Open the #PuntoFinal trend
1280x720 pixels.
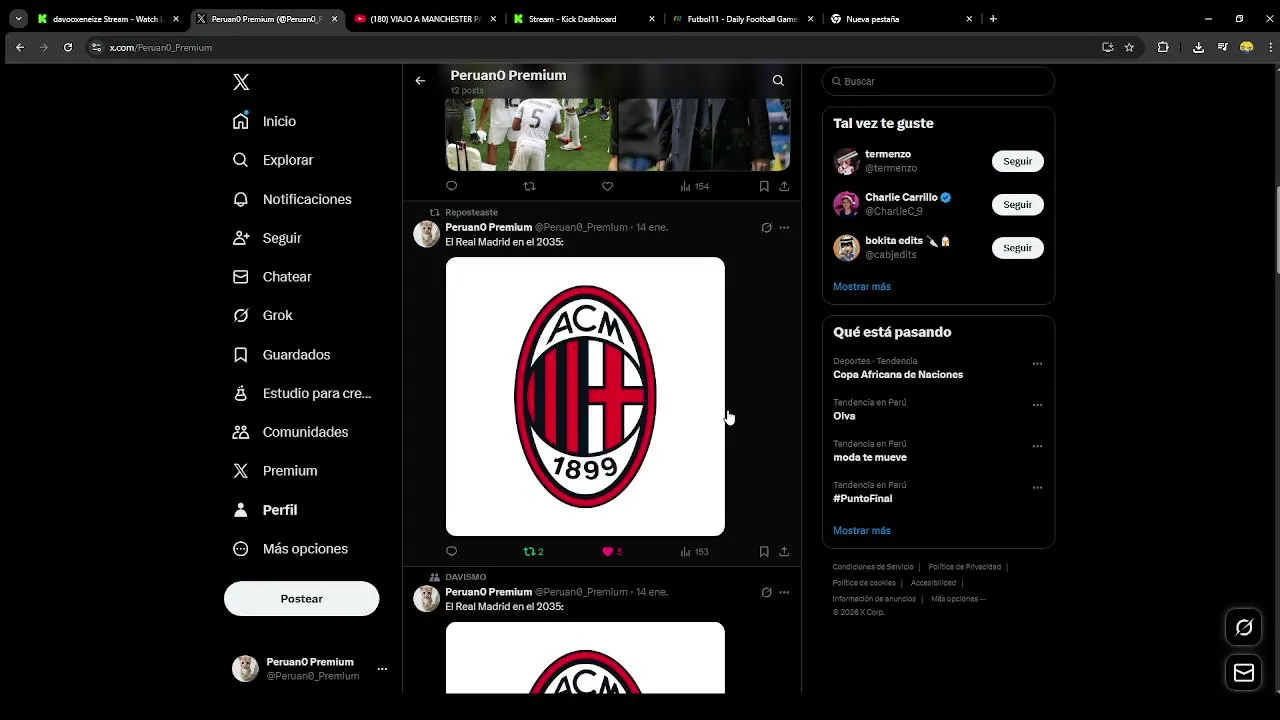coord(862,498)
